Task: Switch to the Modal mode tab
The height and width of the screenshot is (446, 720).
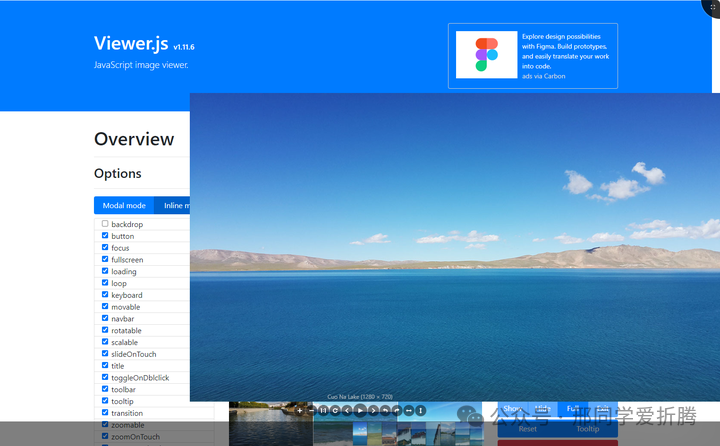Action: pos(124,205)
